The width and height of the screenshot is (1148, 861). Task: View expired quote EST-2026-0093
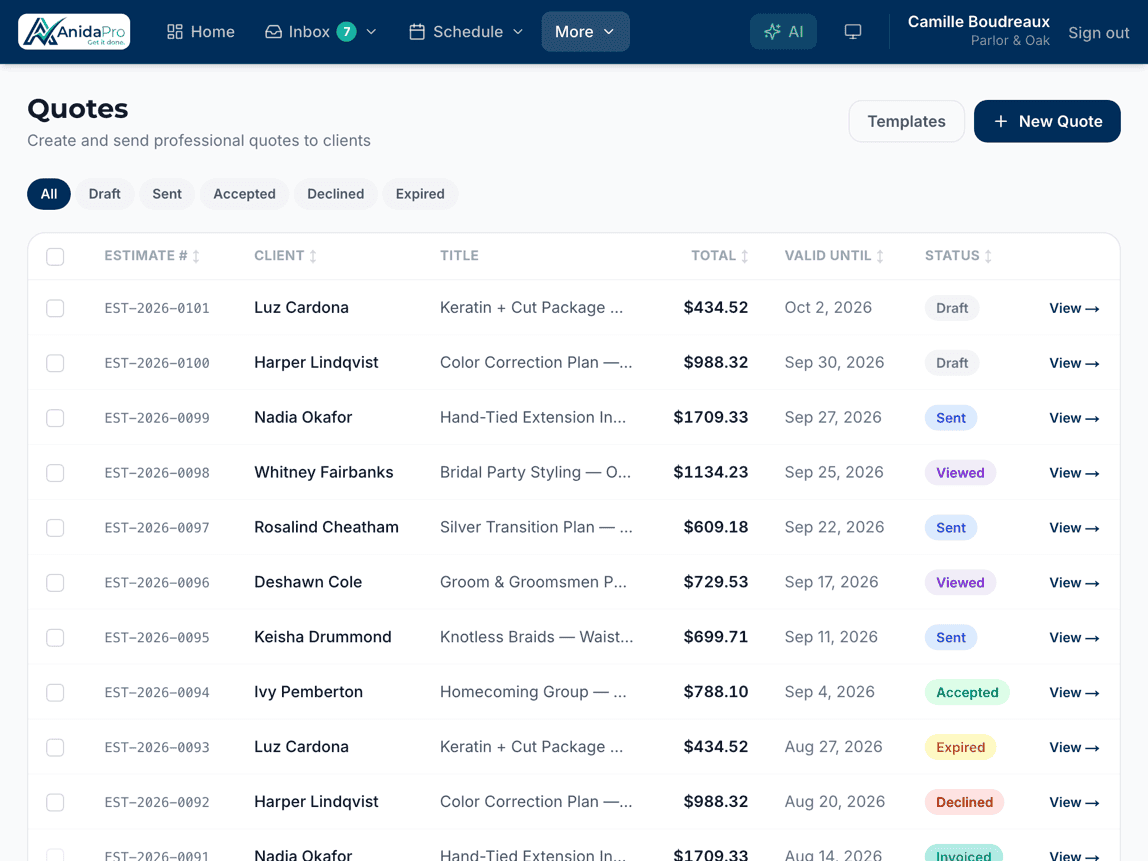tap(1074, 748)
